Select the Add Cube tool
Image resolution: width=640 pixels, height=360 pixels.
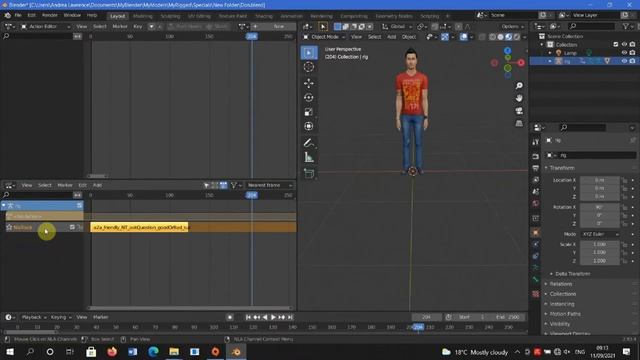point(309,174)
